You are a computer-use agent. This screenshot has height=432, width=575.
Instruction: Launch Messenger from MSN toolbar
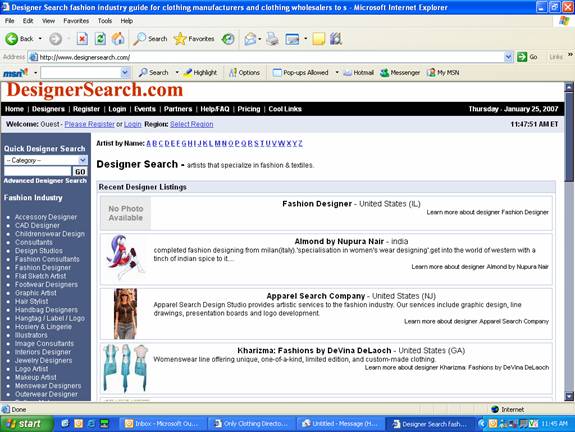400,73
